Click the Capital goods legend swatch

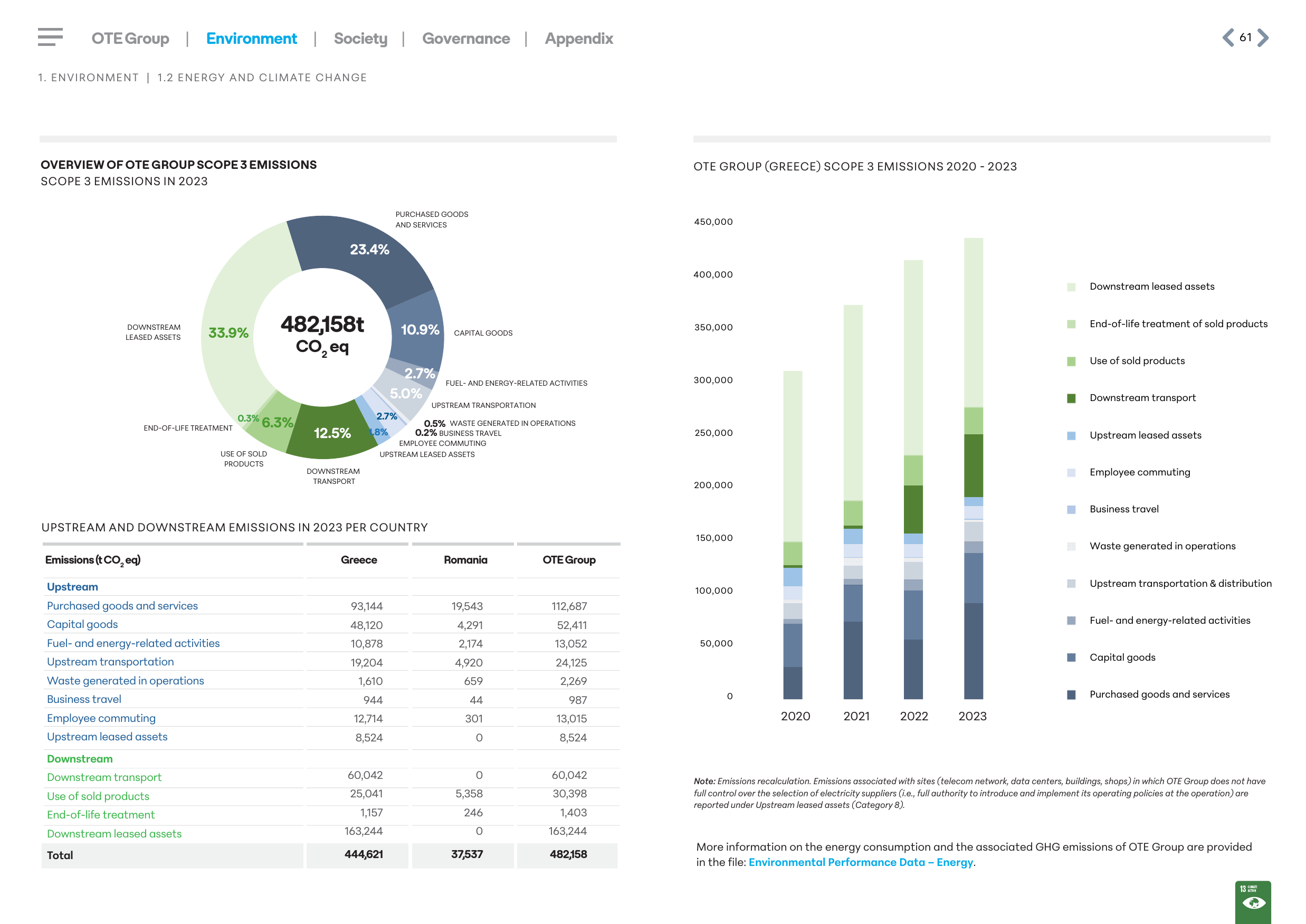[1071, 658]
